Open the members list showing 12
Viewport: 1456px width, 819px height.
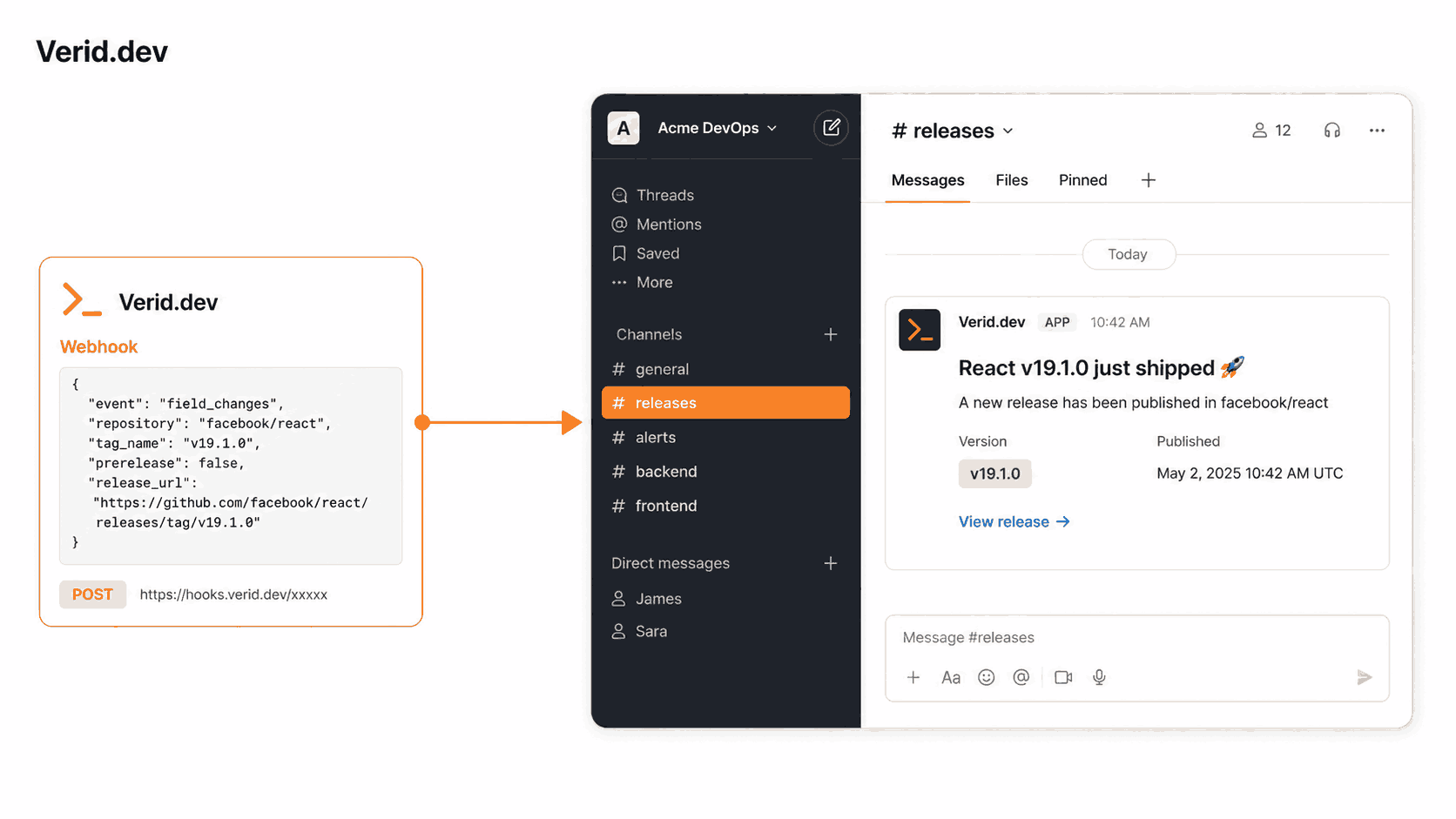(x=1271, y=131)
